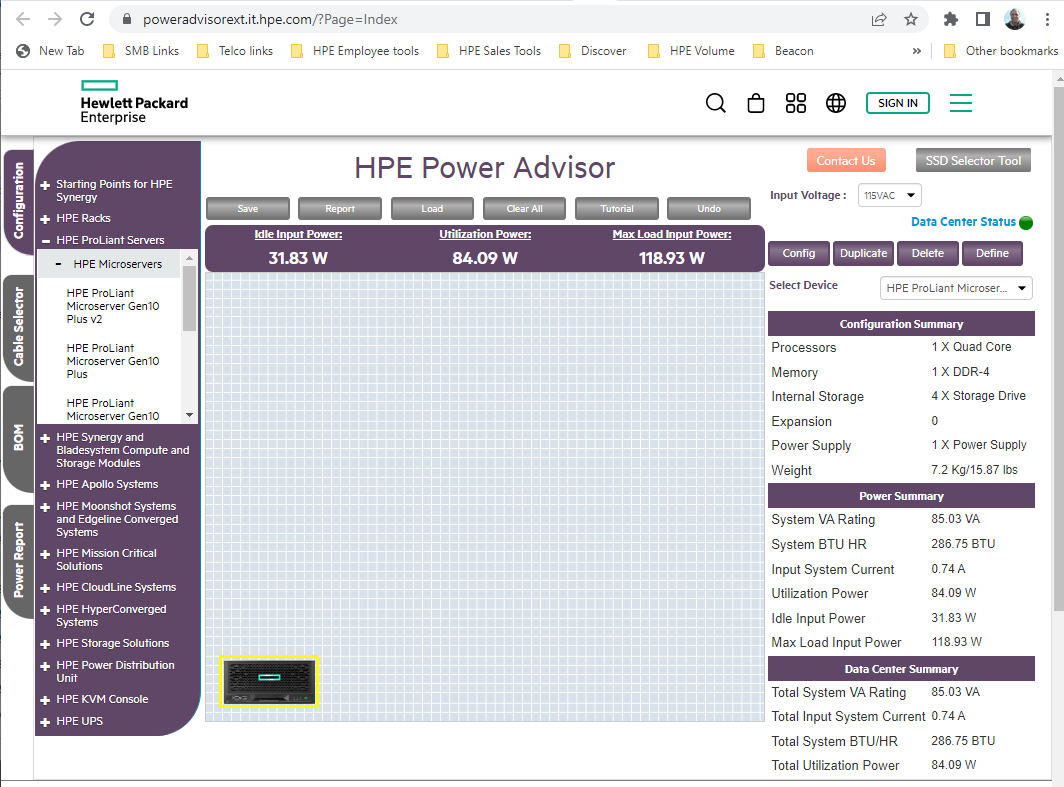Open the shopping bag cart icon
The height and width of the screenshot is (787, 1064).
[x=755, y=103]
